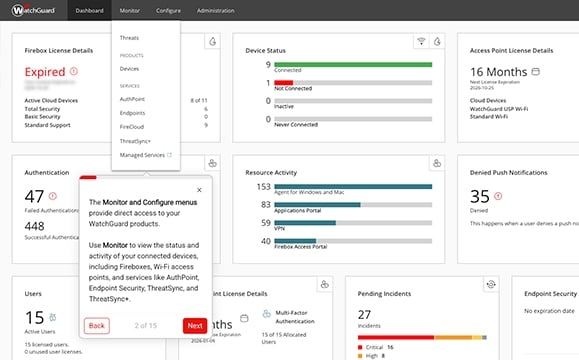The image size is (579, 360).
Task: Click '15 of 15 Allocated Users' text
Action: pos(284,338)
